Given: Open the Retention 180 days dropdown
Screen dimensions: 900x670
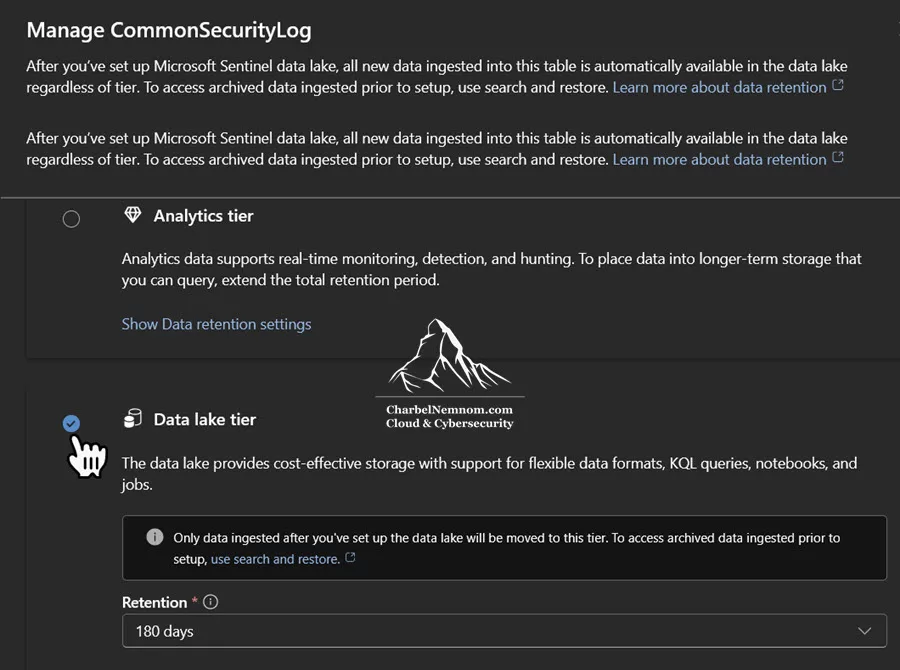Looking at the screenshot, I should point(505,631).
